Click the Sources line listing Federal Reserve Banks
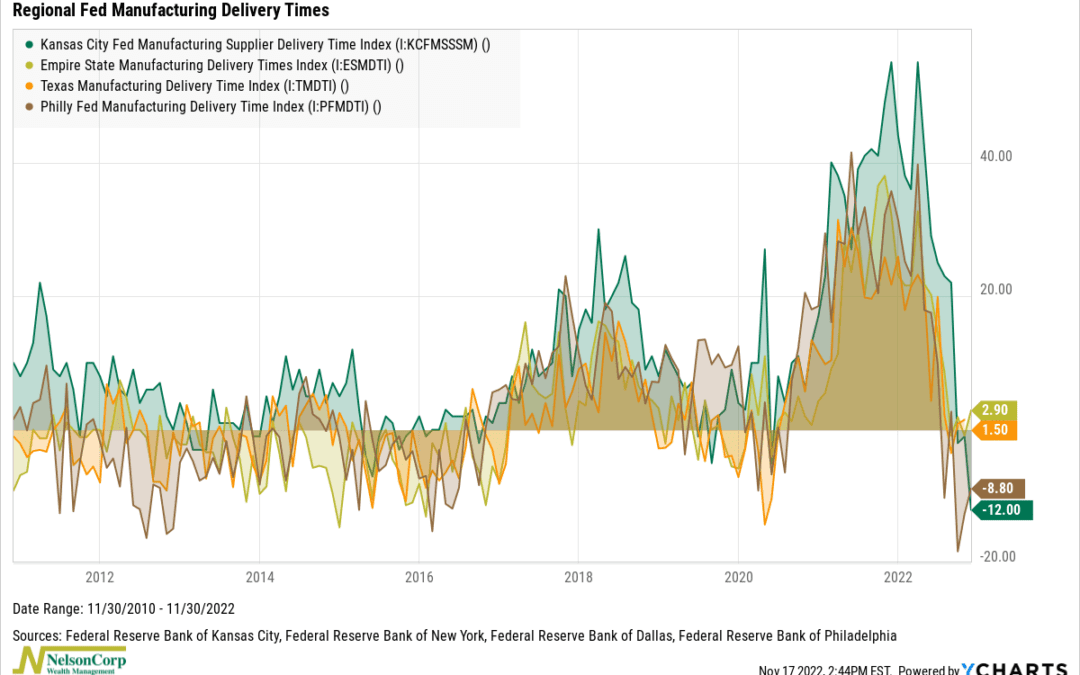The width and height of the screenshot is (1080, 675). coord(454,635)
